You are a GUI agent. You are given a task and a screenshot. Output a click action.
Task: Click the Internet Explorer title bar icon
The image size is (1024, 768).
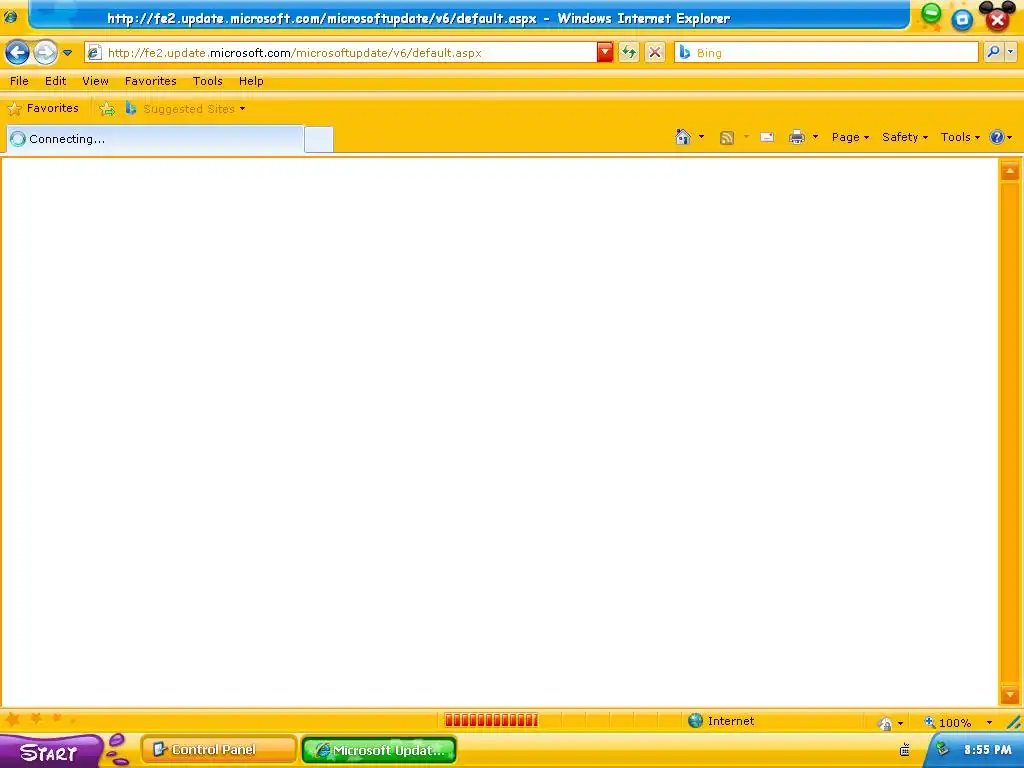coord(10,16)
